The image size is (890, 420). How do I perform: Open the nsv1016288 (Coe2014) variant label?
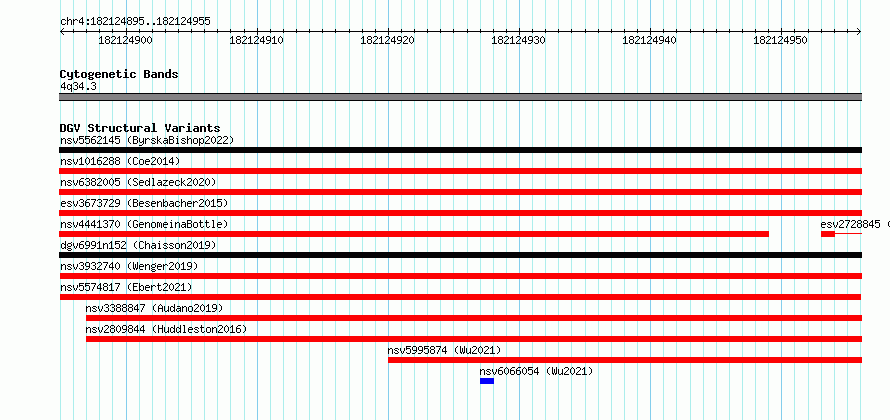[120, 161]
